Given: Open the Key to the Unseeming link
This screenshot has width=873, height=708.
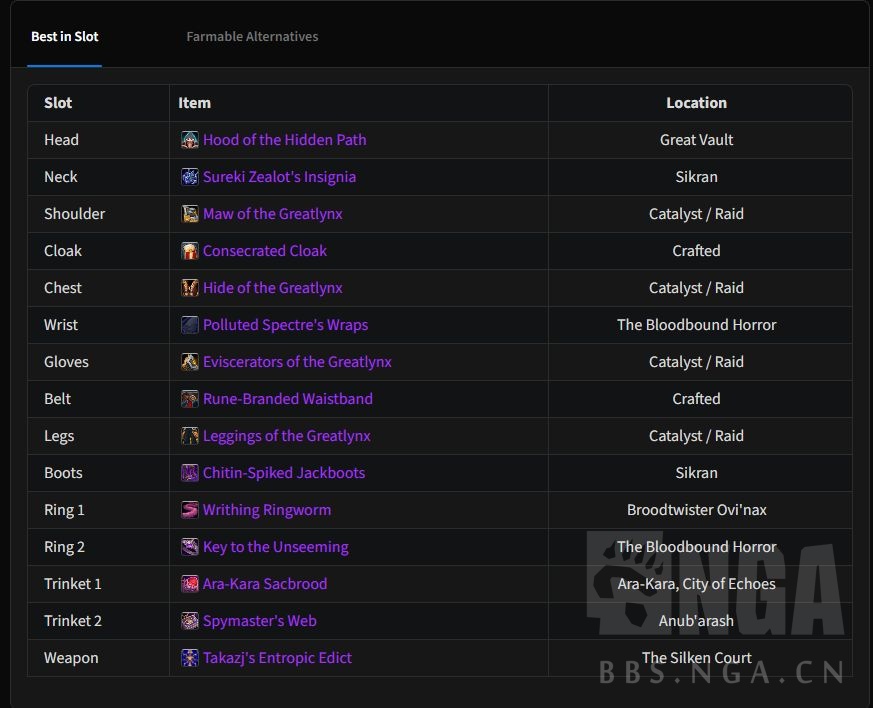Looking at the screenshot, I should point(275,547).
